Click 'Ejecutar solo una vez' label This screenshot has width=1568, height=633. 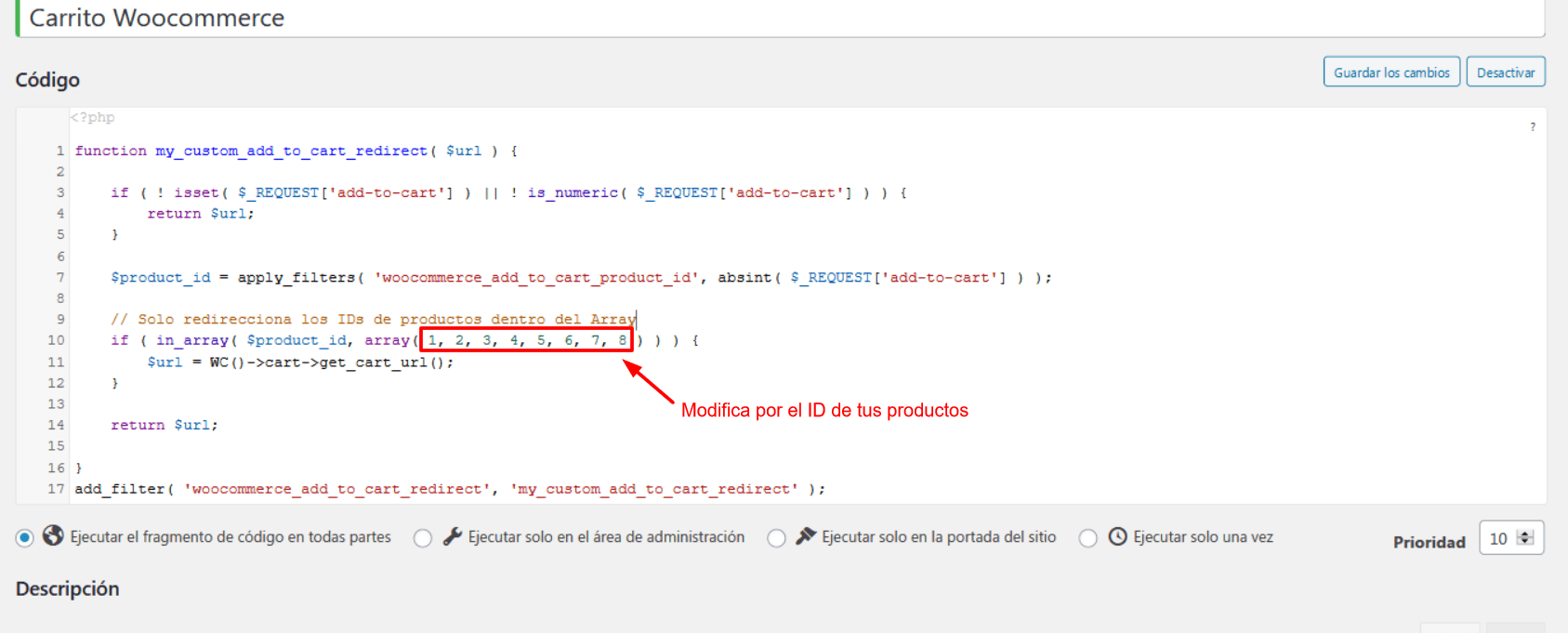click(1203, 537)
